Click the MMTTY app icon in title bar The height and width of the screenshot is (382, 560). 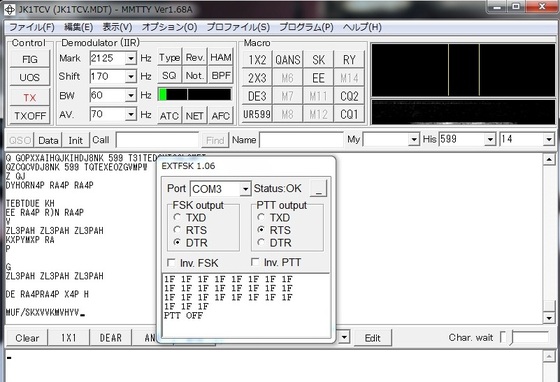click(9, 10)
